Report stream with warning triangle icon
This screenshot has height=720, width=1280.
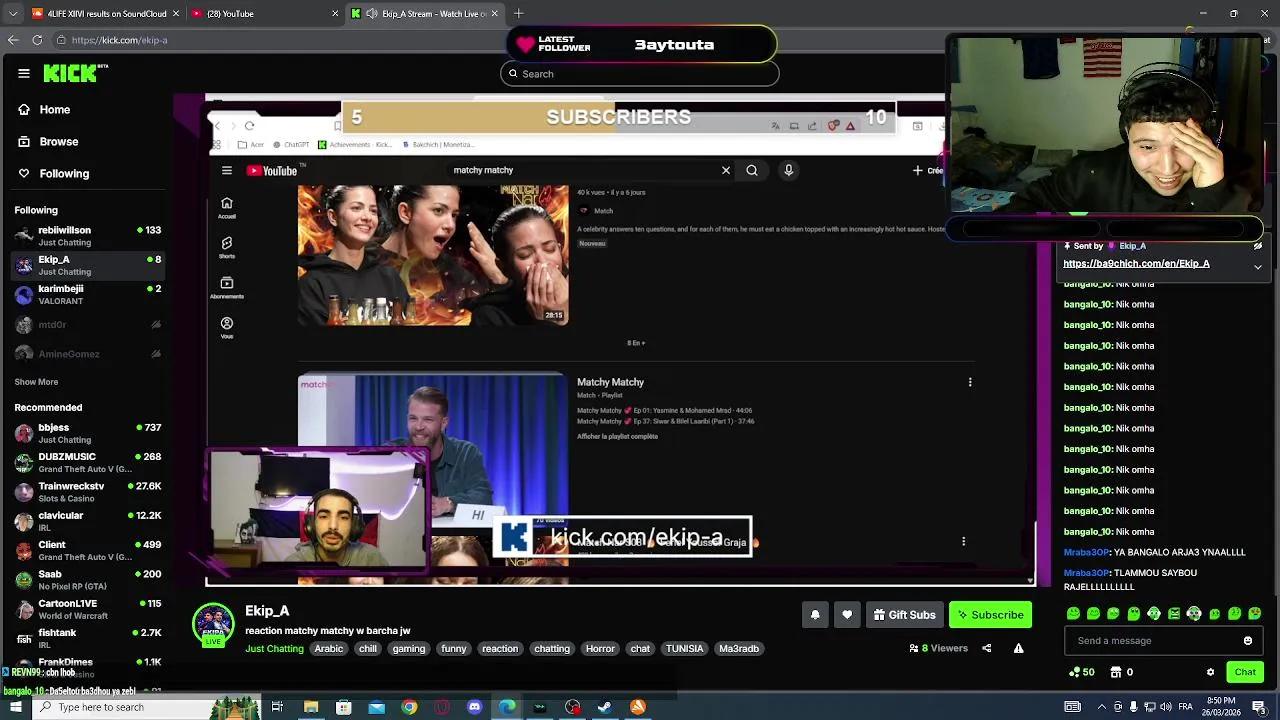[x=1018, y=648]
